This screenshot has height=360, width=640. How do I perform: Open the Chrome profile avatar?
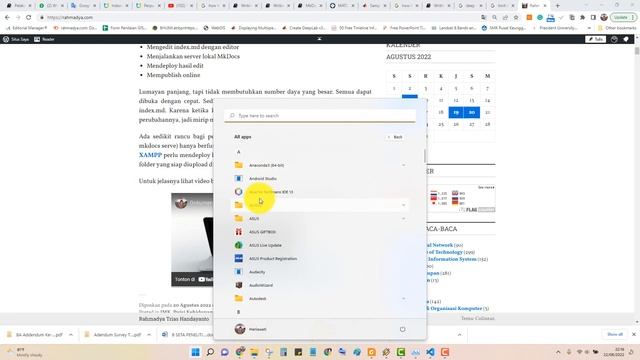pyautogui.click(x=604, y=18)
